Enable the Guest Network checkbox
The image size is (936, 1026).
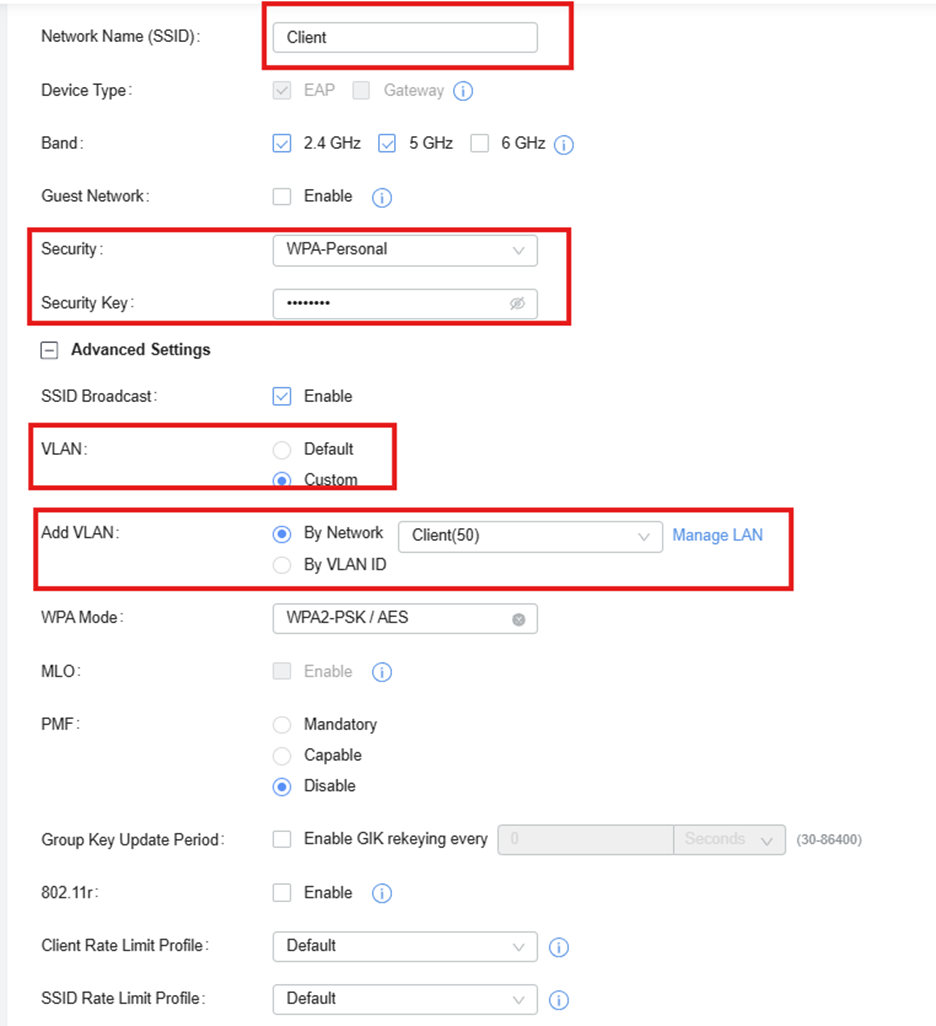(x=281, y=196)
